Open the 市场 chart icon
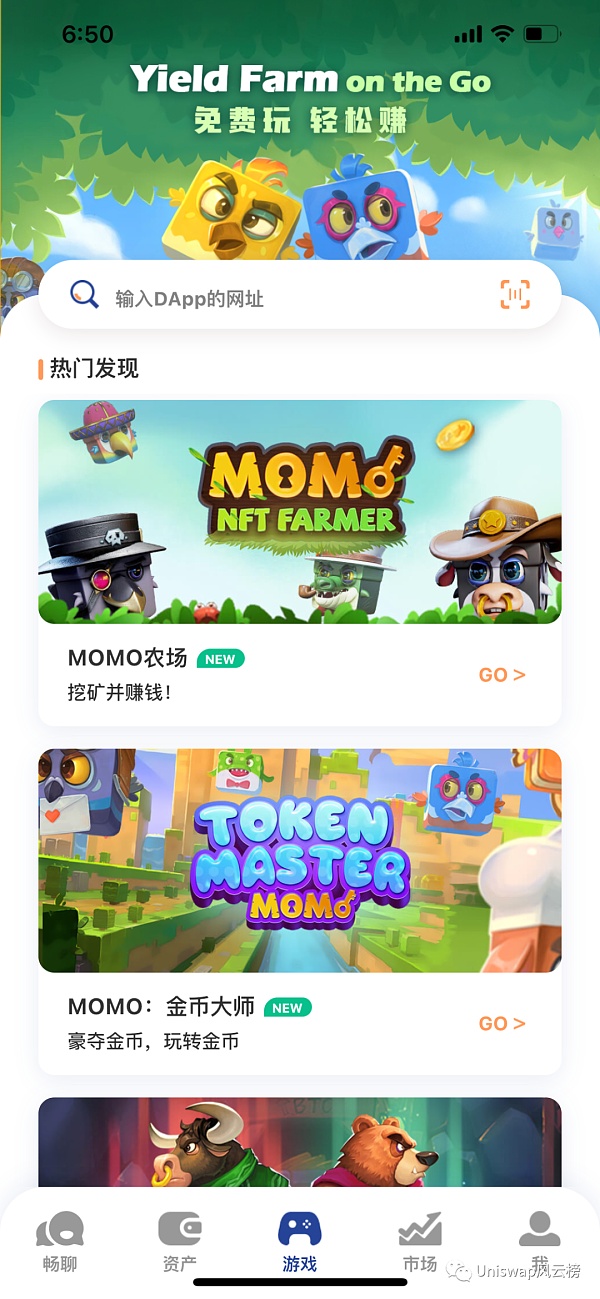Screen dimensions: 600x1299 click(420, 1228)
